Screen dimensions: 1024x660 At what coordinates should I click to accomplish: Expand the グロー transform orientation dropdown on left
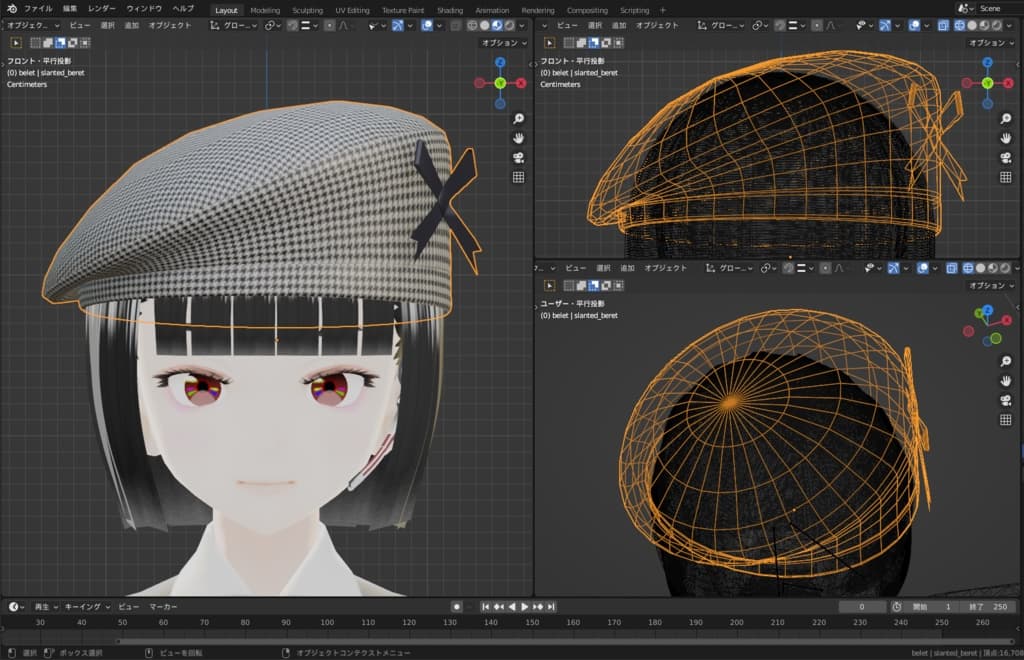234,25
